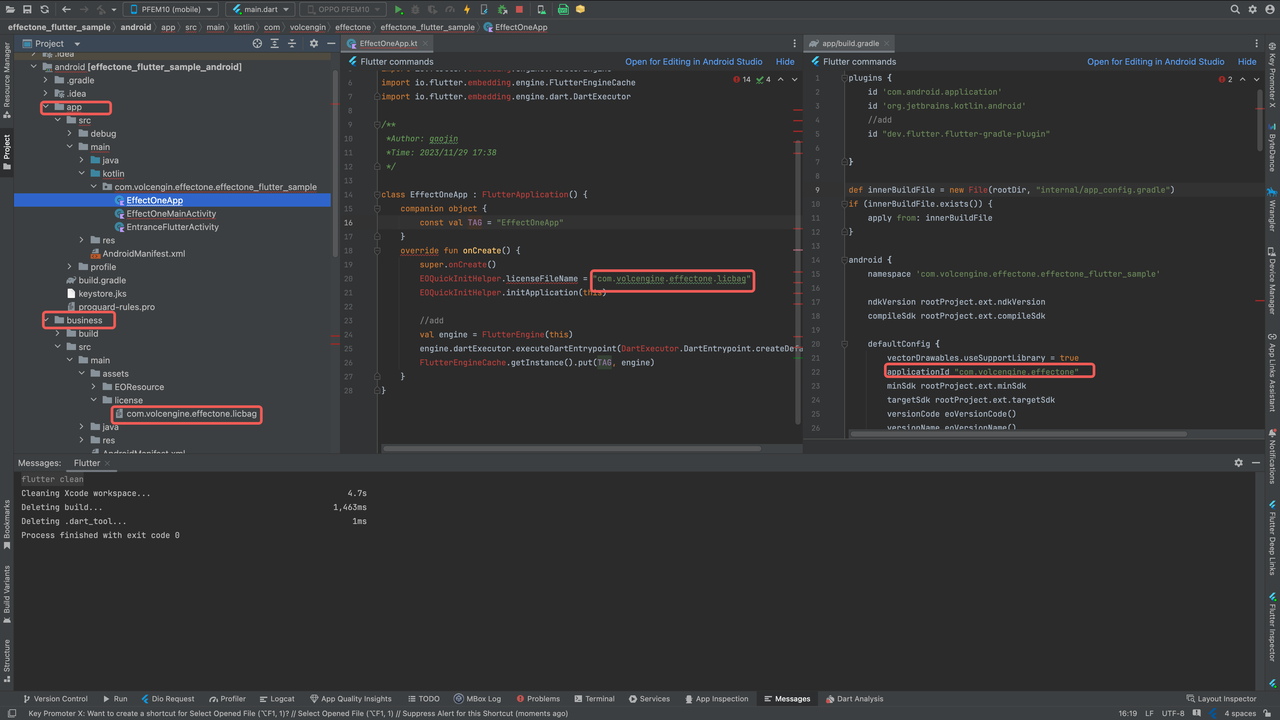1280x720 pixels.
Task: Open the Problems tool window tab
Action: click(536, 699)
